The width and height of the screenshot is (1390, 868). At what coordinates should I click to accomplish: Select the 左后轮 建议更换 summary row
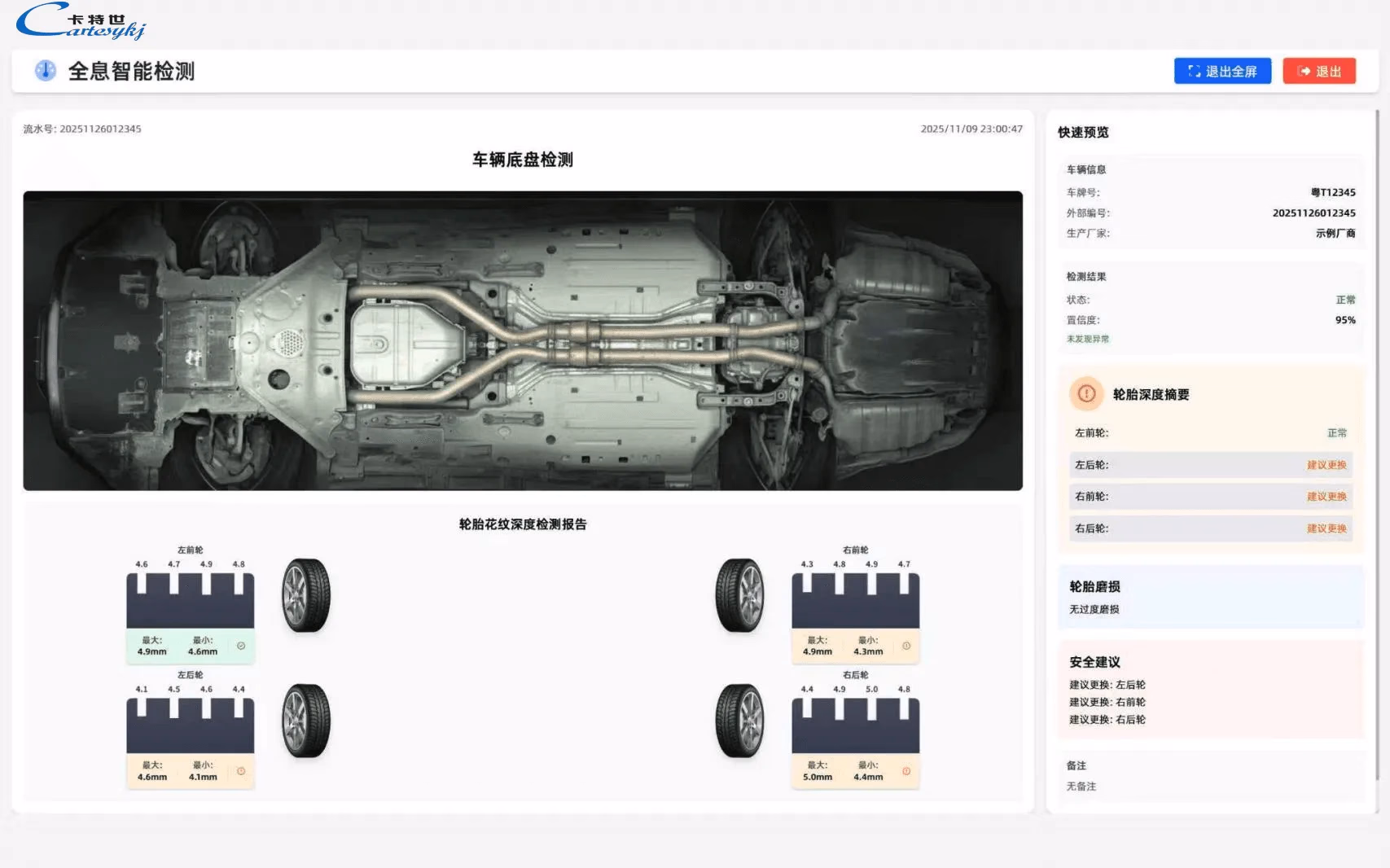tap(1211, 465)
